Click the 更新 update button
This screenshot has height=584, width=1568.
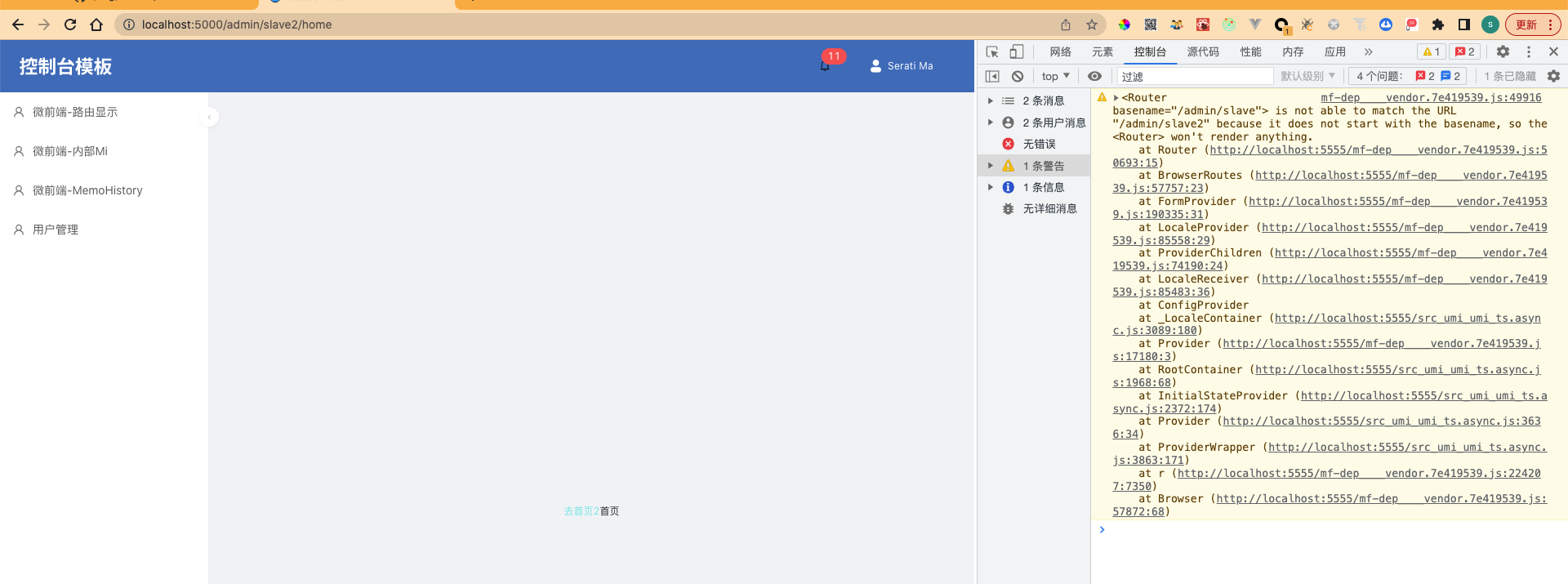(x=1533, y=25)
